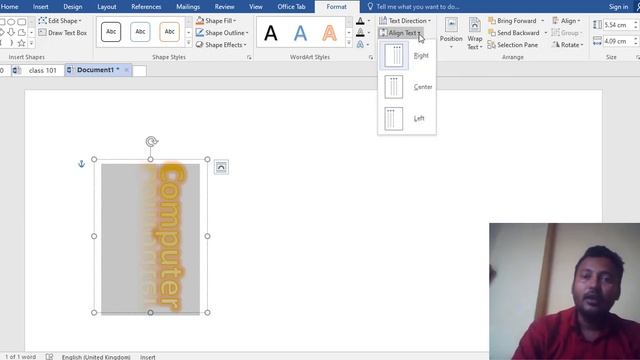The width and height of the screenshot is (640, 360).
Task: Open the Shape Fill dropdown
Action: (x=216, y=20)
